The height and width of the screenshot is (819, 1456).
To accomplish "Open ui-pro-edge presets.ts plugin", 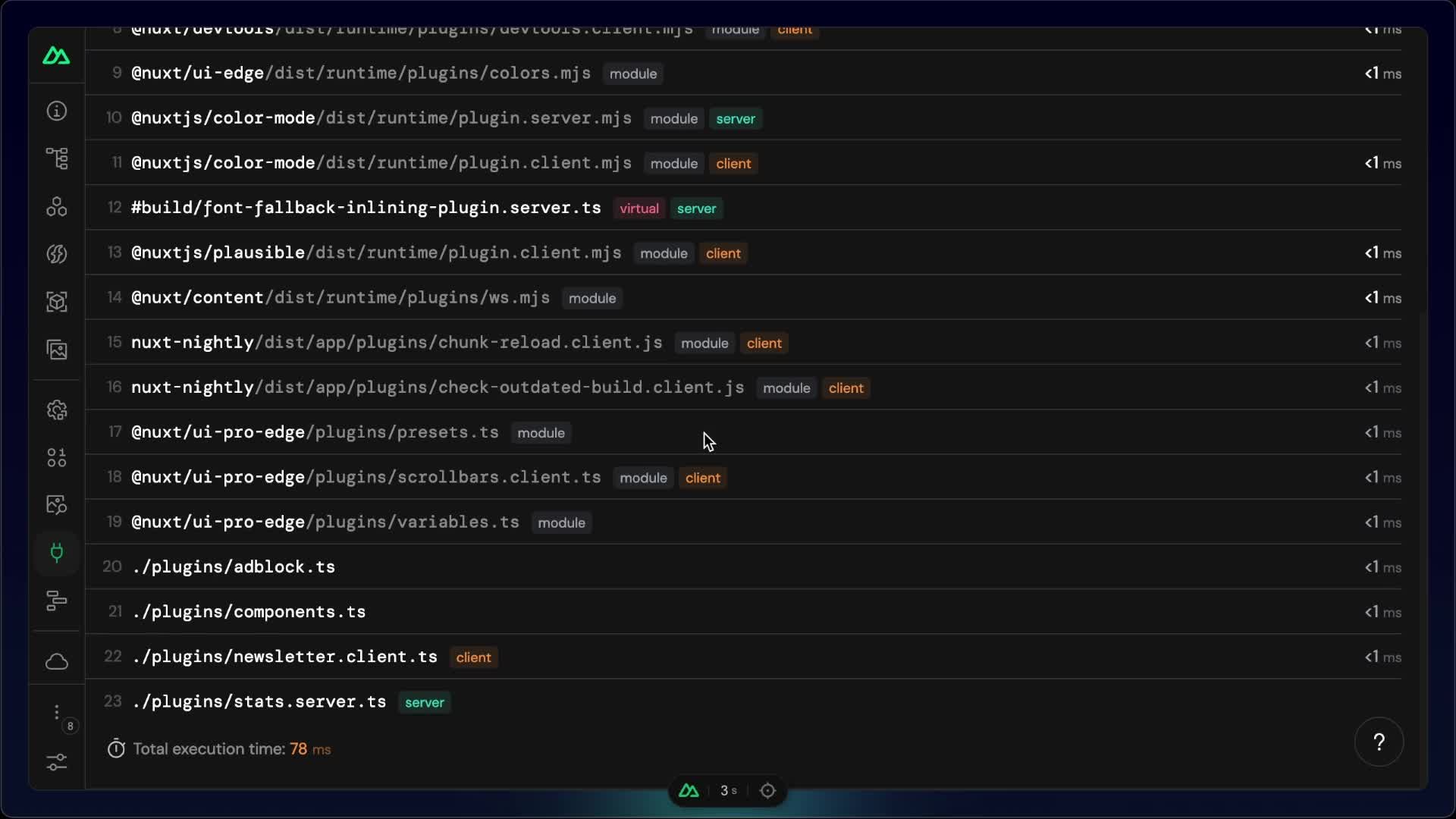I will click(315, 432).
